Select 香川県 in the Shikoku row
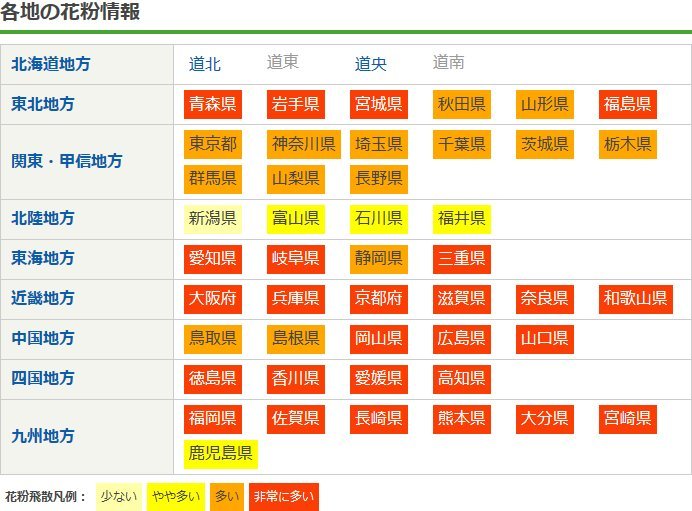 click(x=295, y=378)
